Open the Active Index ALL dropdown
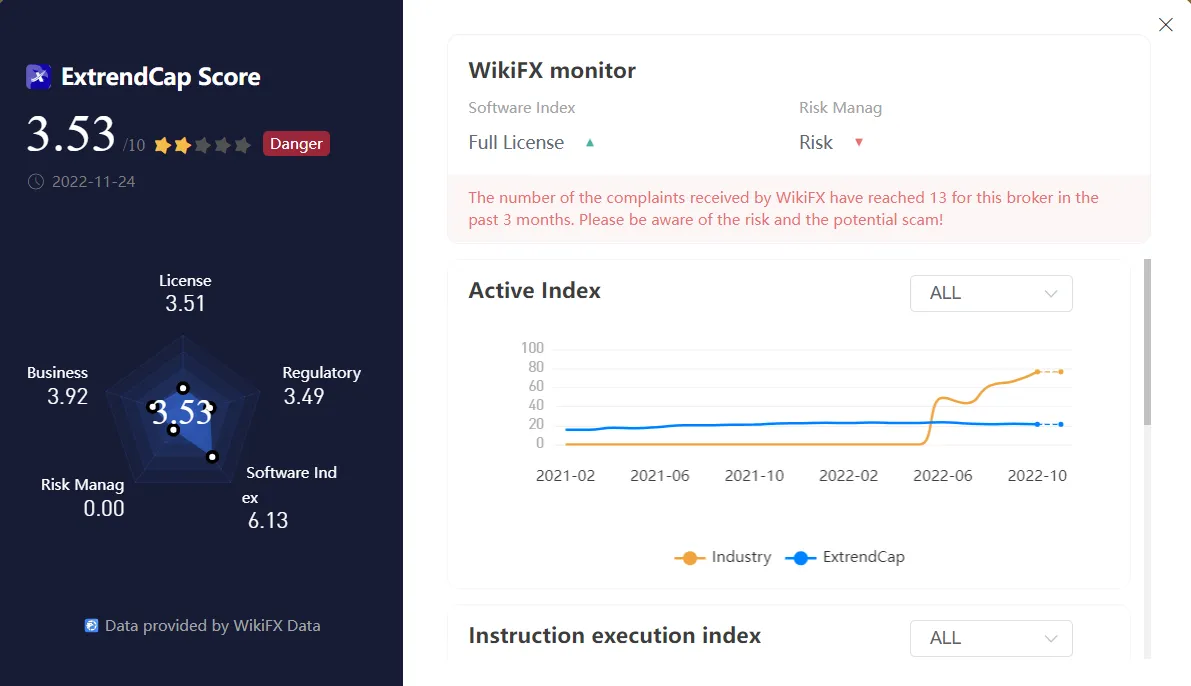Image resolution: width=1191 pixels, height=686 pixels. [991, 293]
